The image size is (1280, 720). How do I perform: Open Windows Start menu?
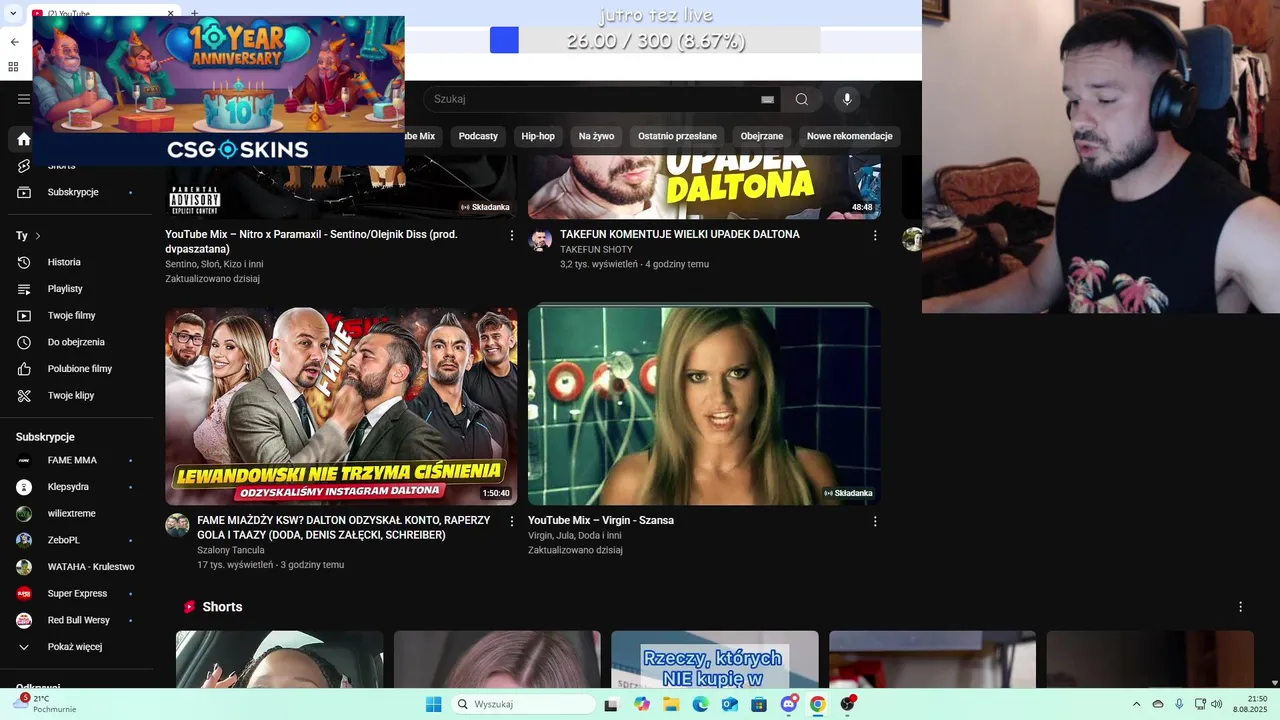(x=433, y=704)
